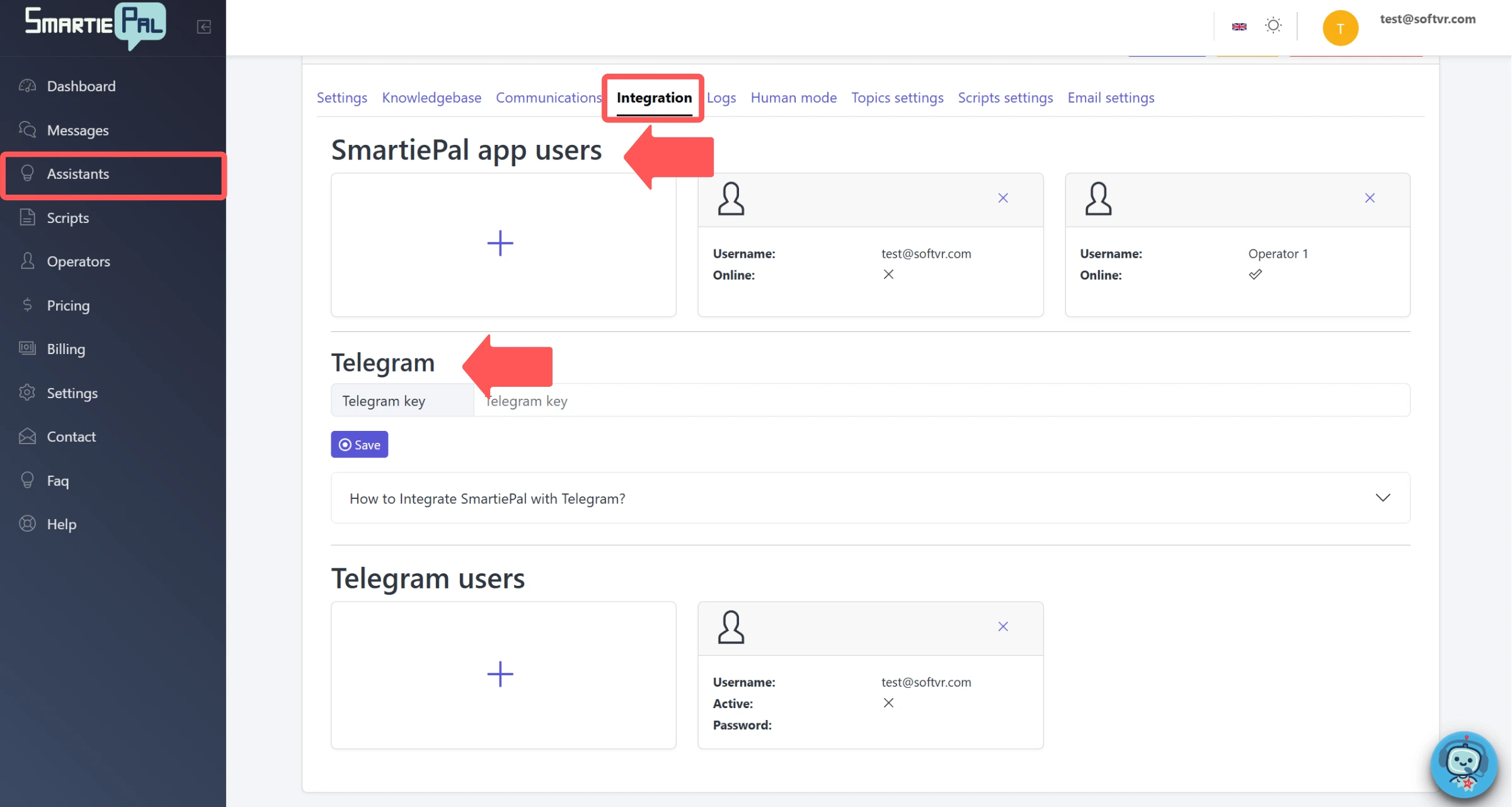The height and width of the screenshot is (807, 1512).
Task: Open the Assistants section
Action: 78,174
